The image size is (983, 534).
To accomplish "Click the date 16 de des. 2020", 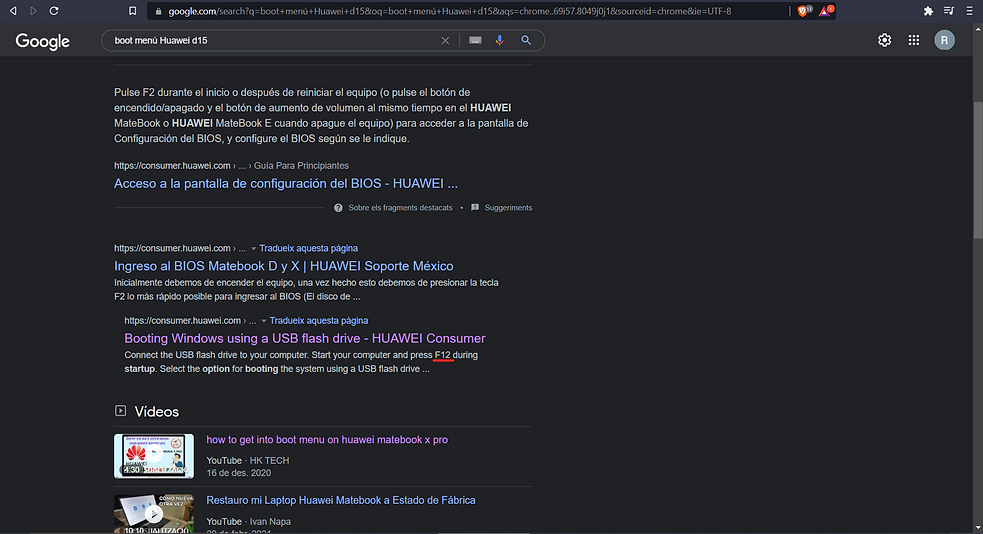I will point(239,473).
